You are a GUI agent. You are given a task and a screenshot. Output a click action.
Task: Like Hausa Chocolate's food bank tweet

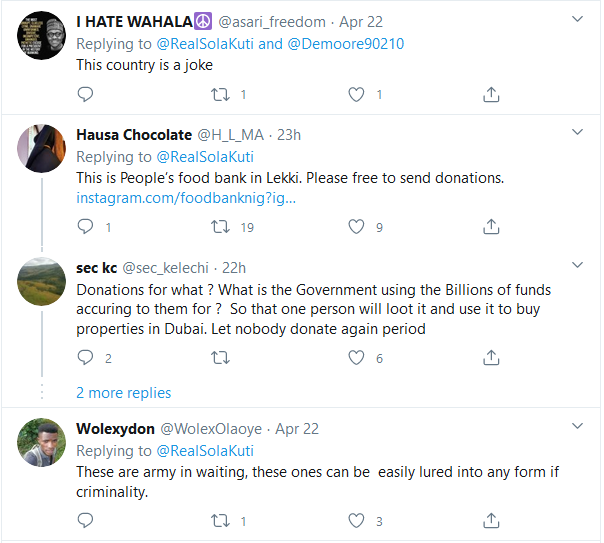click(x=356, y=227)
